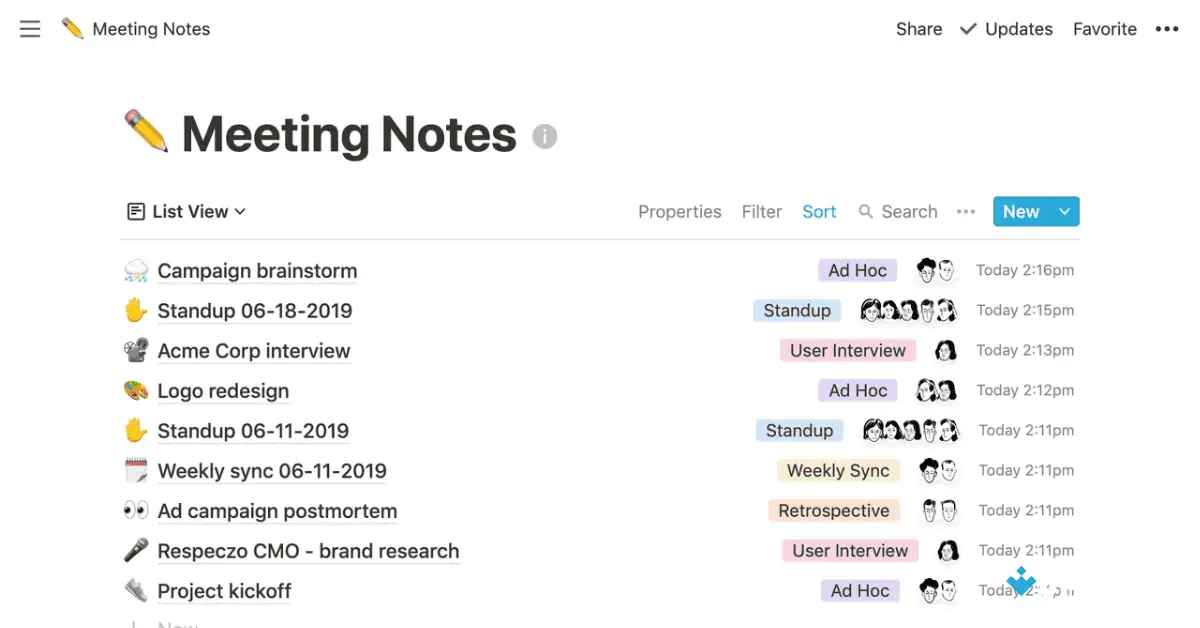The image size is (1200, 628).
Task: Click the blue New button
Action: tap(1020, 211)
